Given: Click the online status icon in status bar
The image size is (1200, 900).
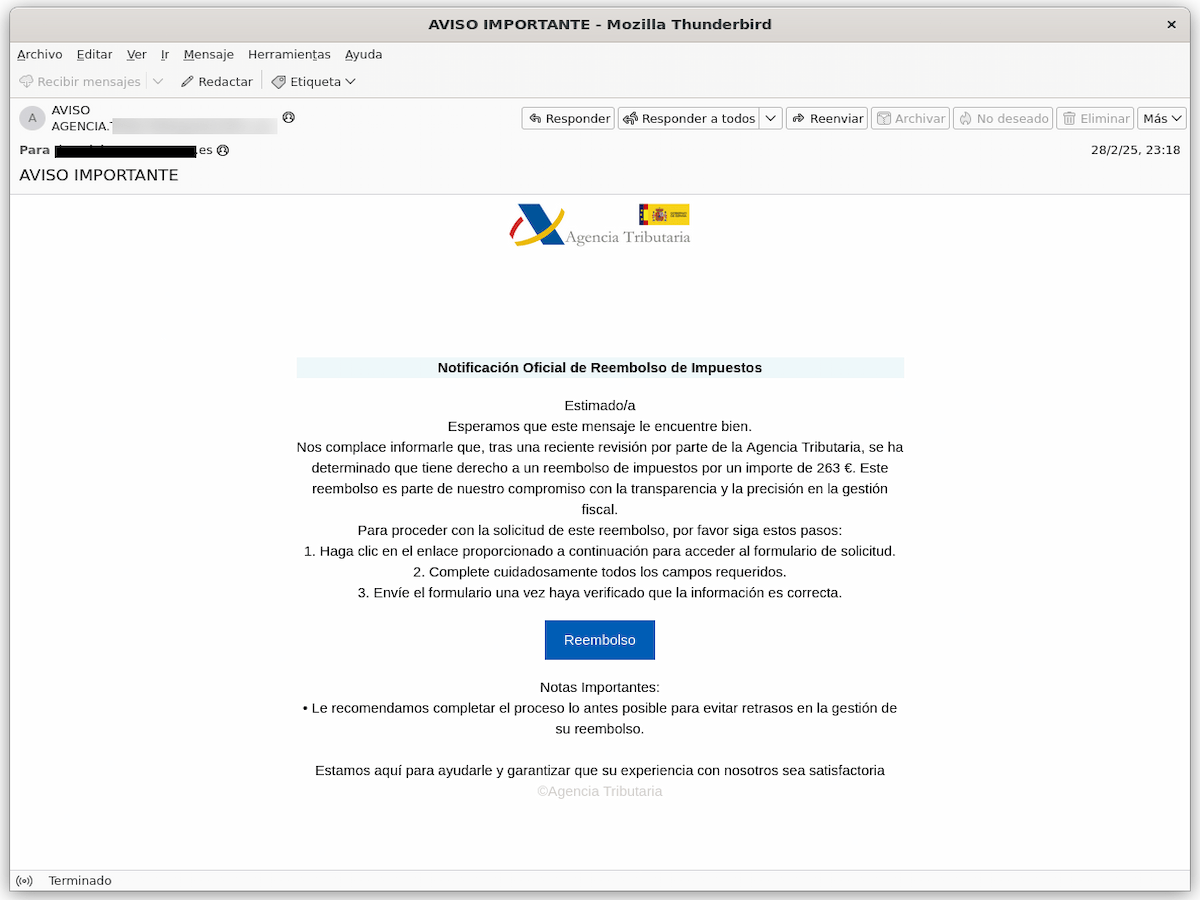Looking at the screenshot, I should [x=25, y=881].
